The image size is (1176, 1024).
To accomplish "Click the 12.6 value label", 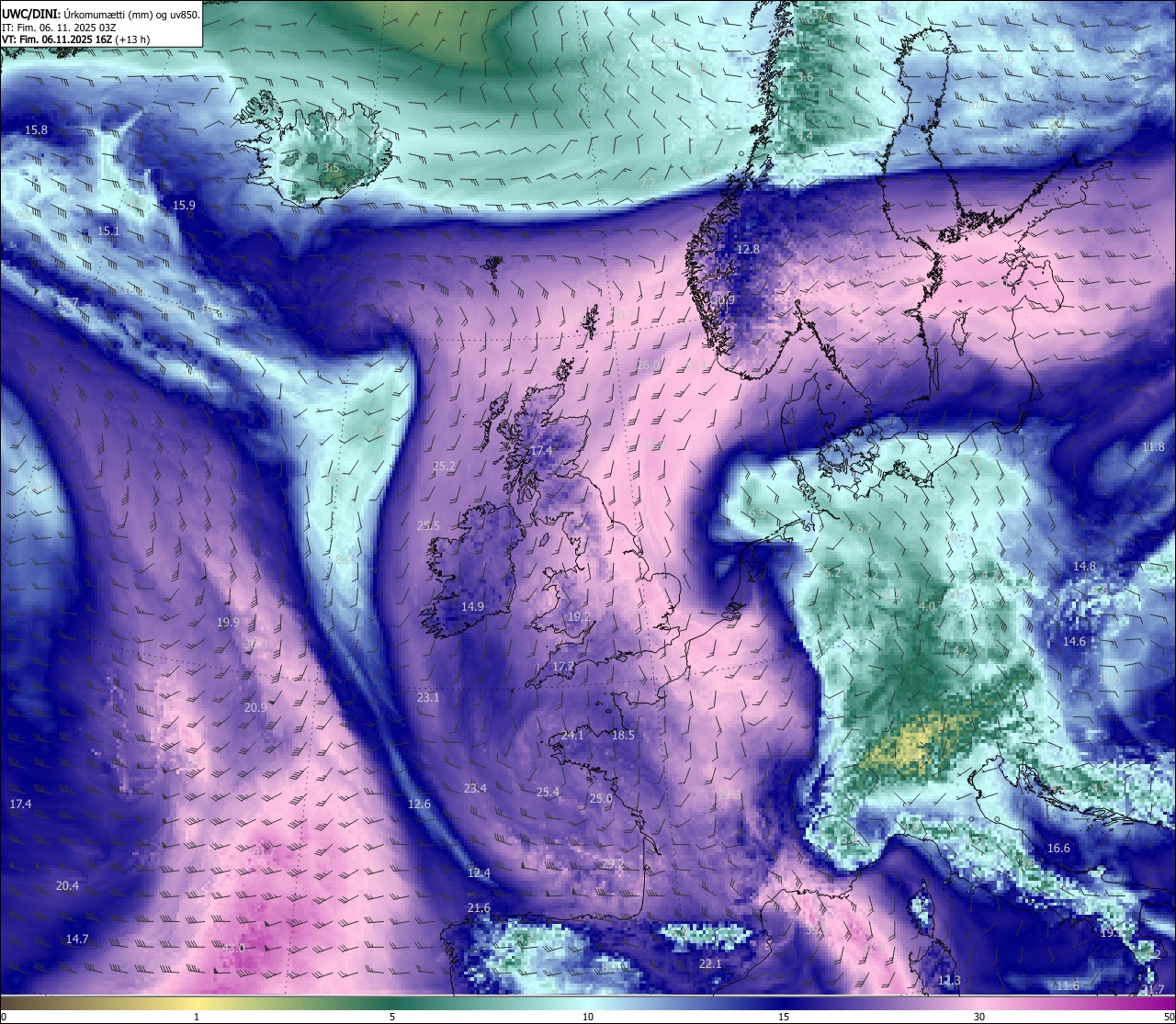I will pyautogui.click(x=419, y=805).
